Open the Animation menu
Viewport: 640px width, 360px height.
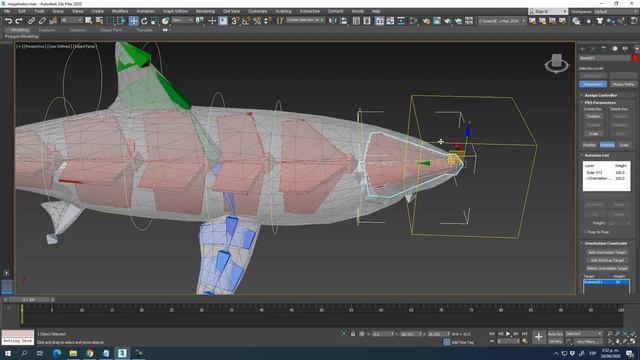(x=145, y=11)
